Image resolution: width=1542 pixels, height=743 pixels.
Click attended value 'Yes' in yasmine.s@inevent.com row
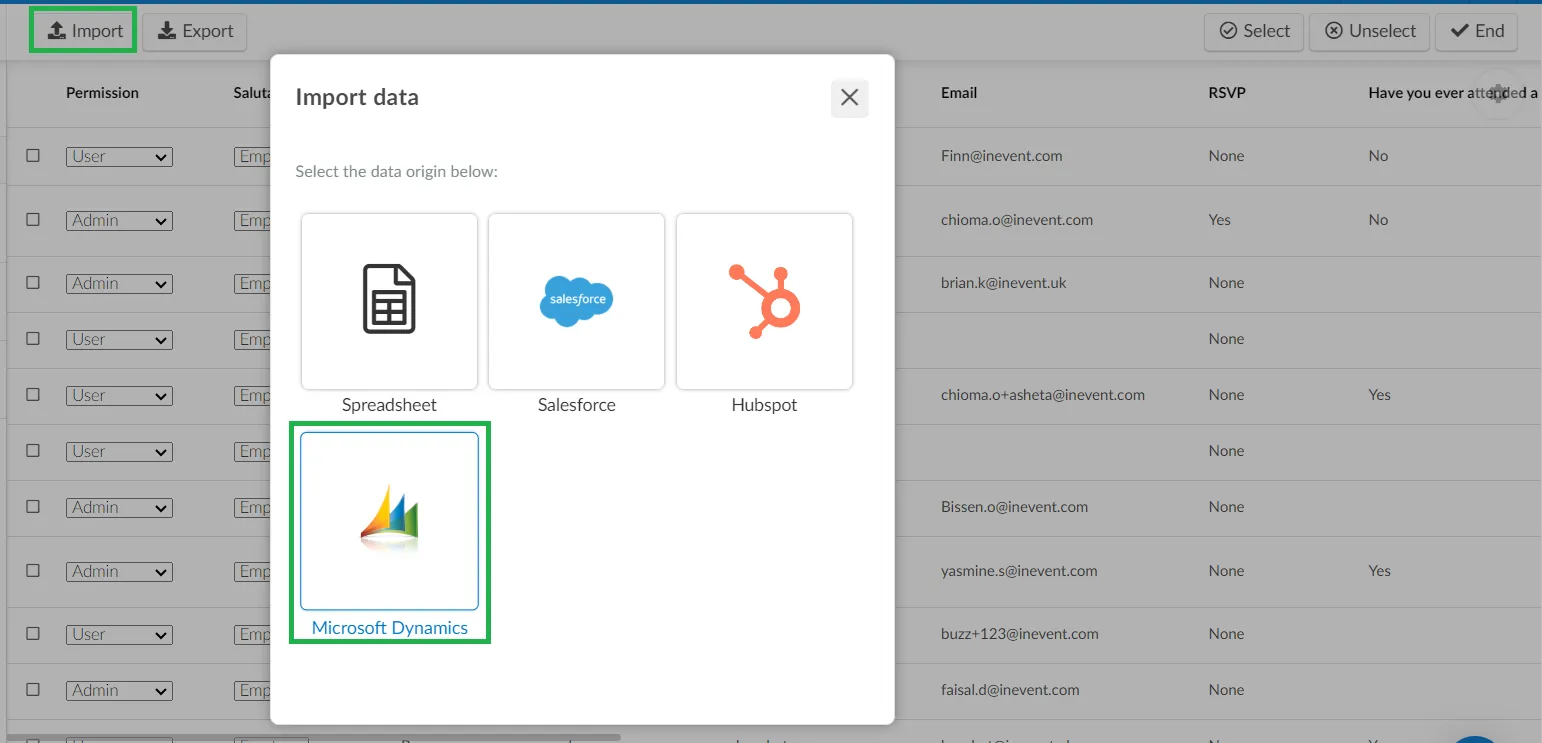tap(1379, 571)
